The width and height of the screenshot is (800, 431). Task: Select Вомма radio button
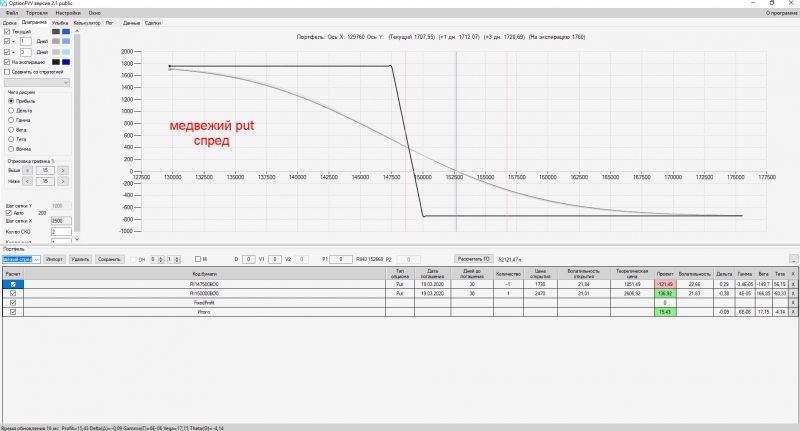point(11,149)
